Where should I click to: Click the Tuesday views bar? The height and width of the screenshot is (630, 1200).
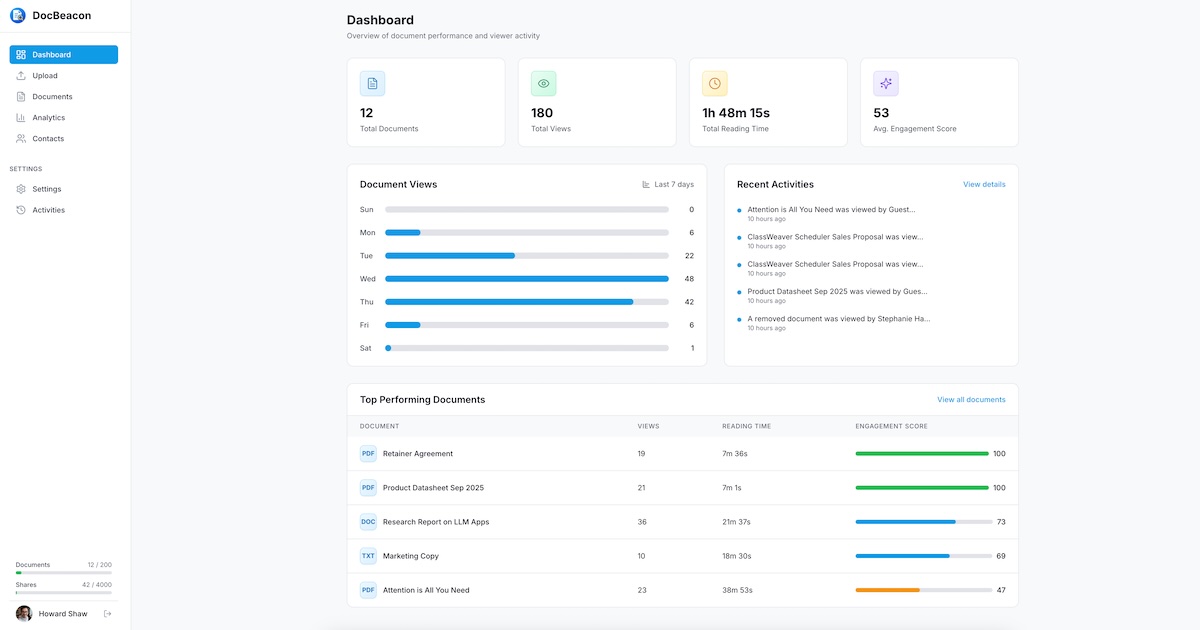tap(527, 256)
